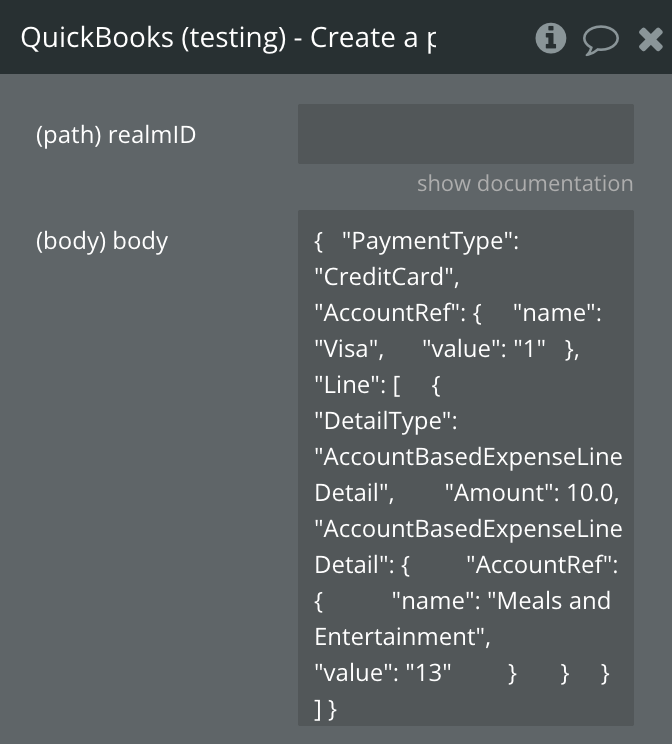Image resolution: width=672 pixels, height=744 pixels.
Task: Click the (path) realmID label
Action: [116, 135]
